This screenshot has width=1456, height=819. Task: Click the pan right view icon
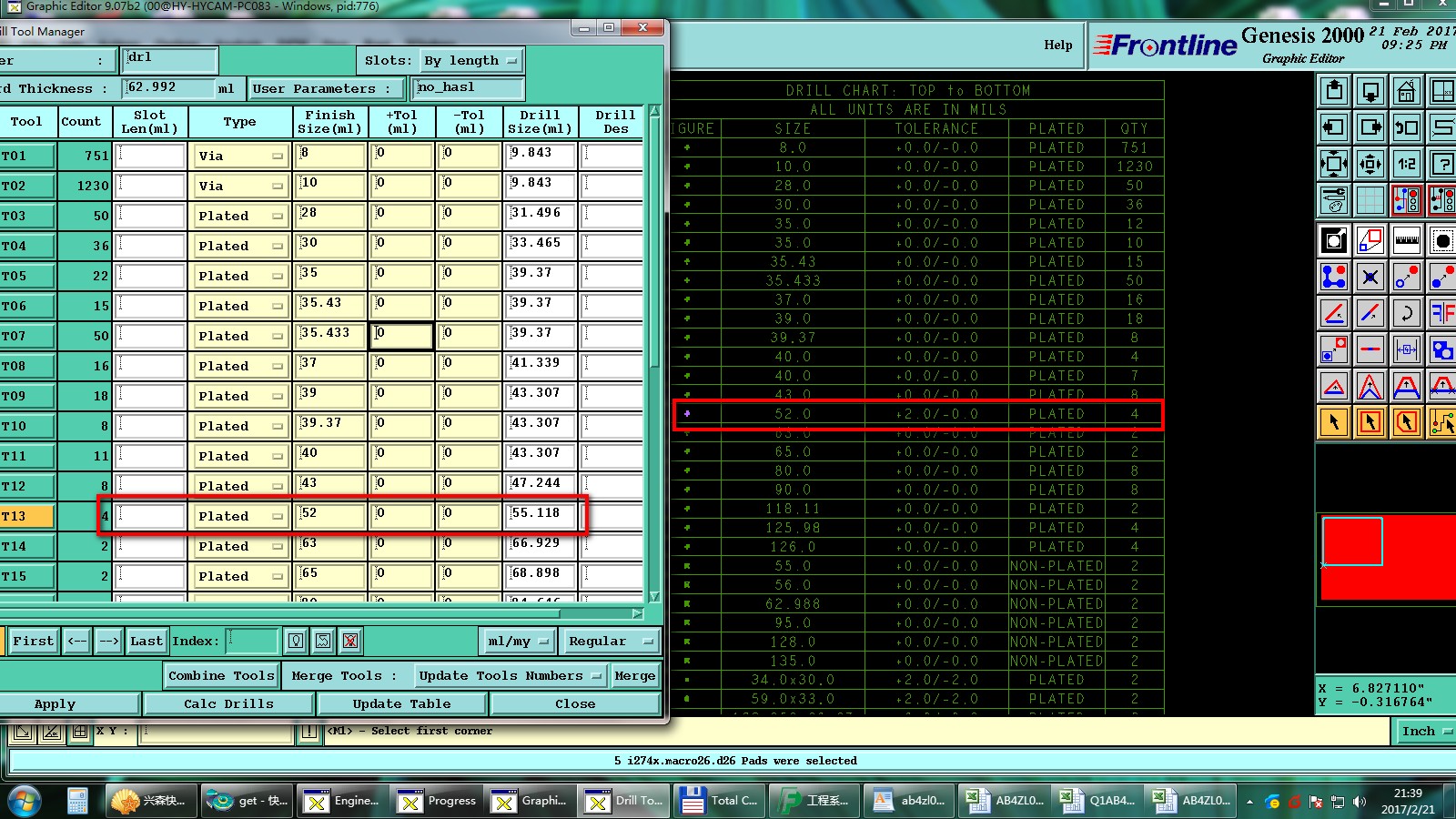click(1370, 127)
